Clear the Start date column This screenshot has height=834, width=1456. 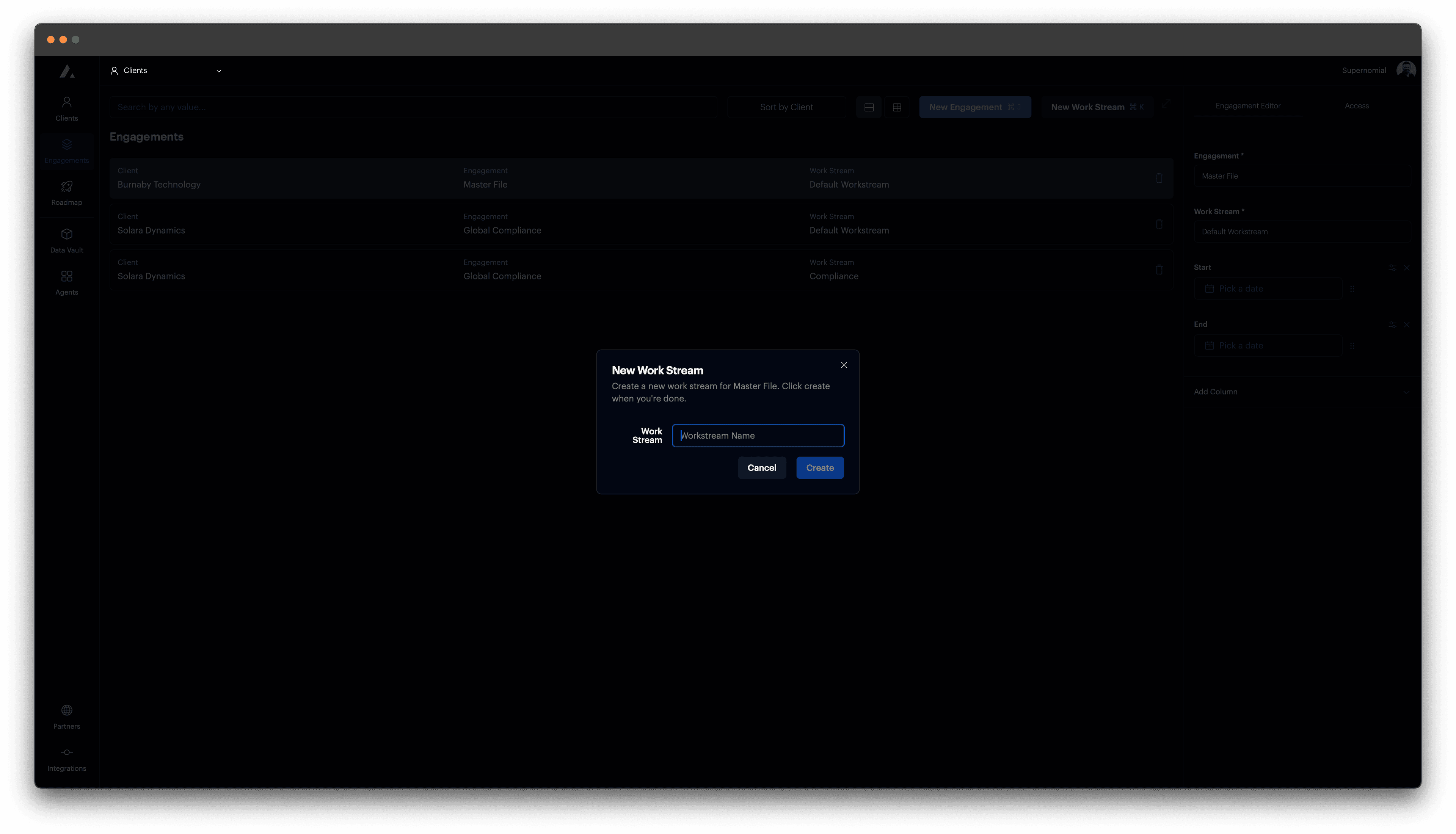point(1407,268)
